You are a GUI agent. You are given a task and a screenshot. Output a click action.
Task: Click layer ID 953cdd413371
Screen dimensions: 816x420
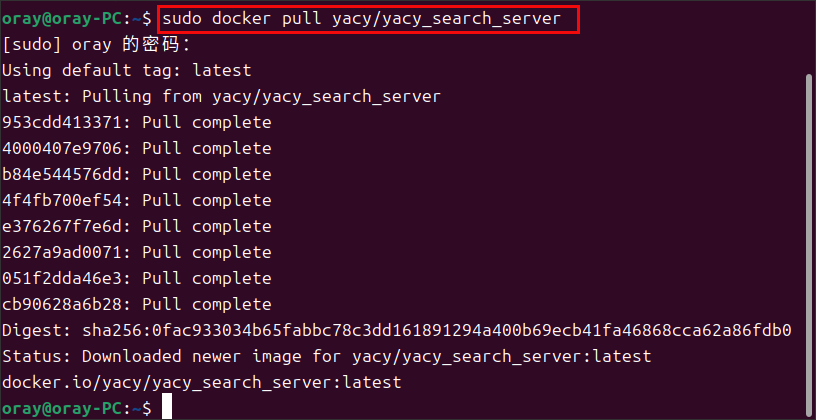coord(66,123)
